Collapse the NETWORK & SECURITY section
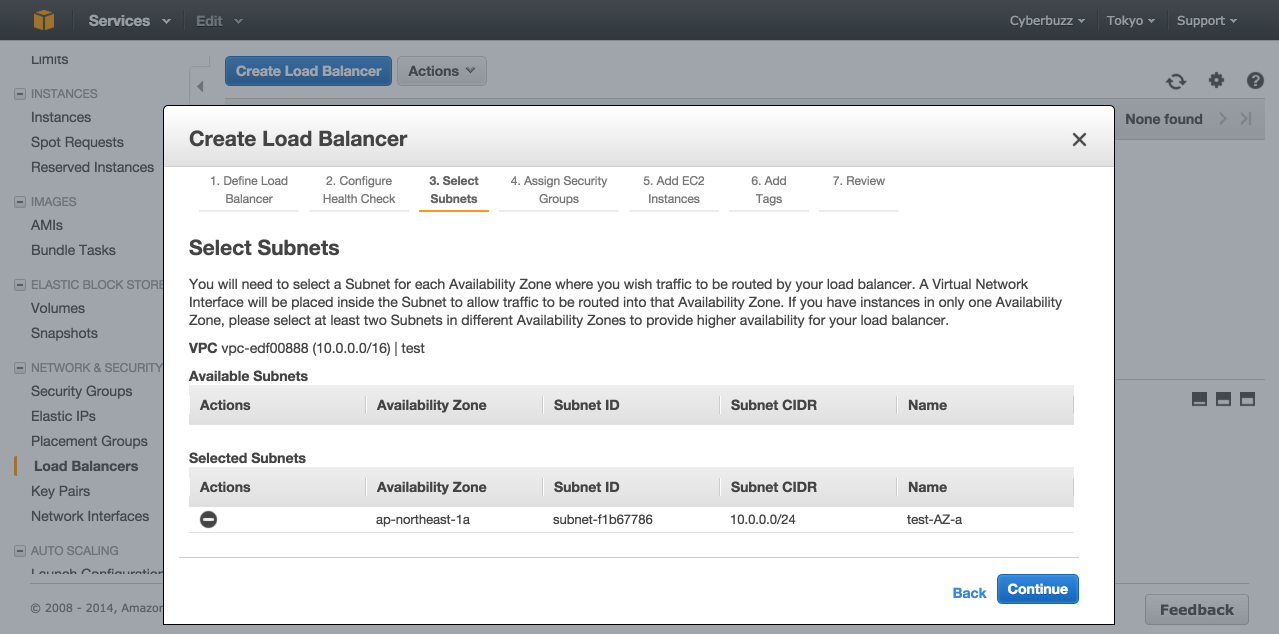1279x634 pixels. tap(20, 368)
